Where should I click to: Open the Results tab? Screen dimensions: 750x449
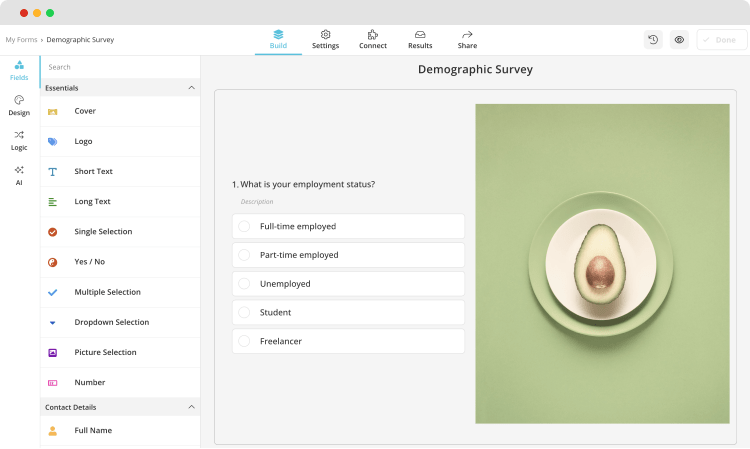point(420,39)
